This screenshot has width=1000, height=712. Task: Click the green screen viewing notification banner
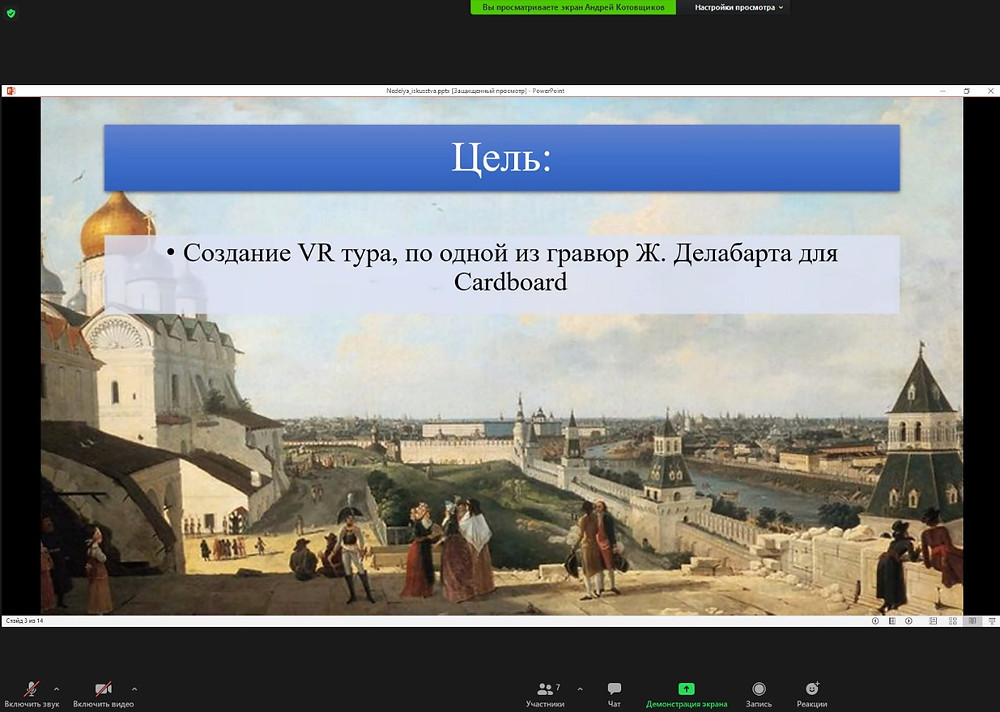tap(573, 8)
